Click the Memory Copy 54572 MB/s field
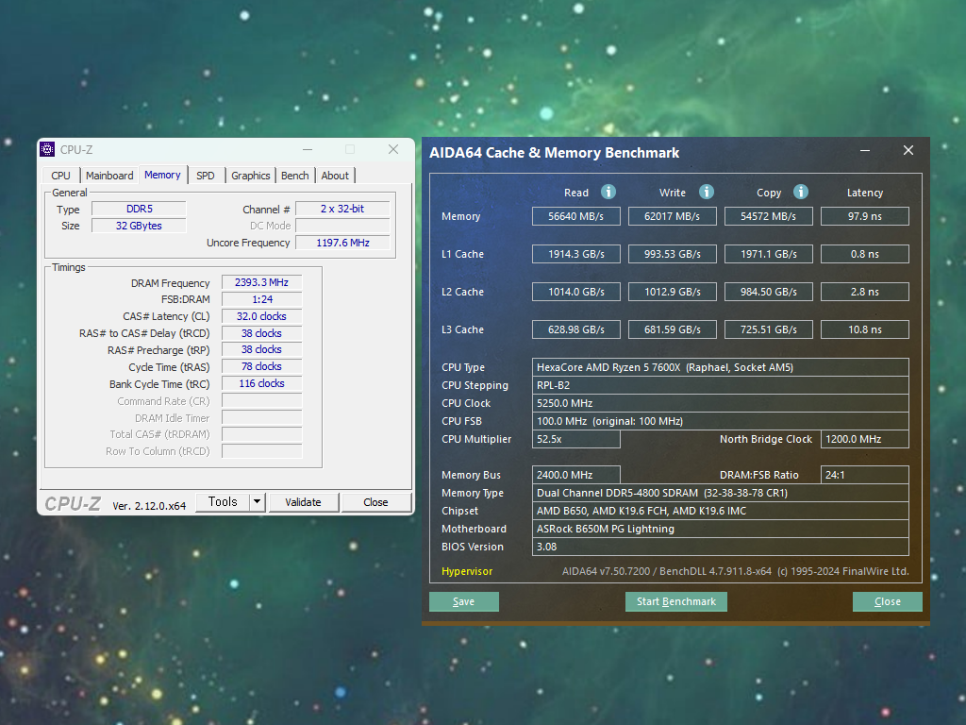The height and width of the screenshot is (725, 966). (x=768, y=217)
